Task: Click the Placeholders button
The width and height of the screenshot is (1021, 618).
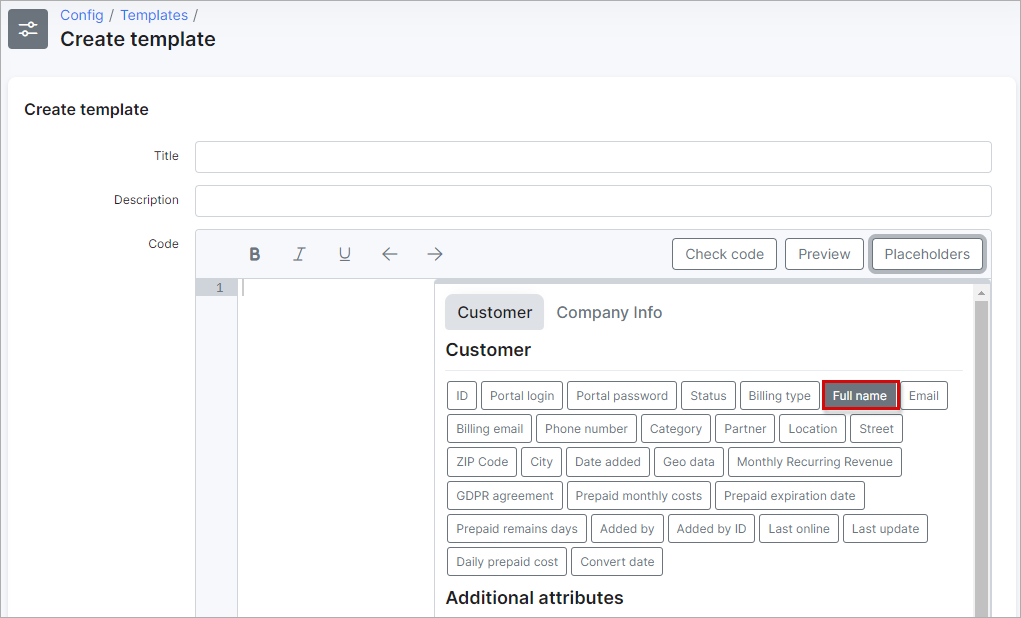Action: [x=927, y=253]
